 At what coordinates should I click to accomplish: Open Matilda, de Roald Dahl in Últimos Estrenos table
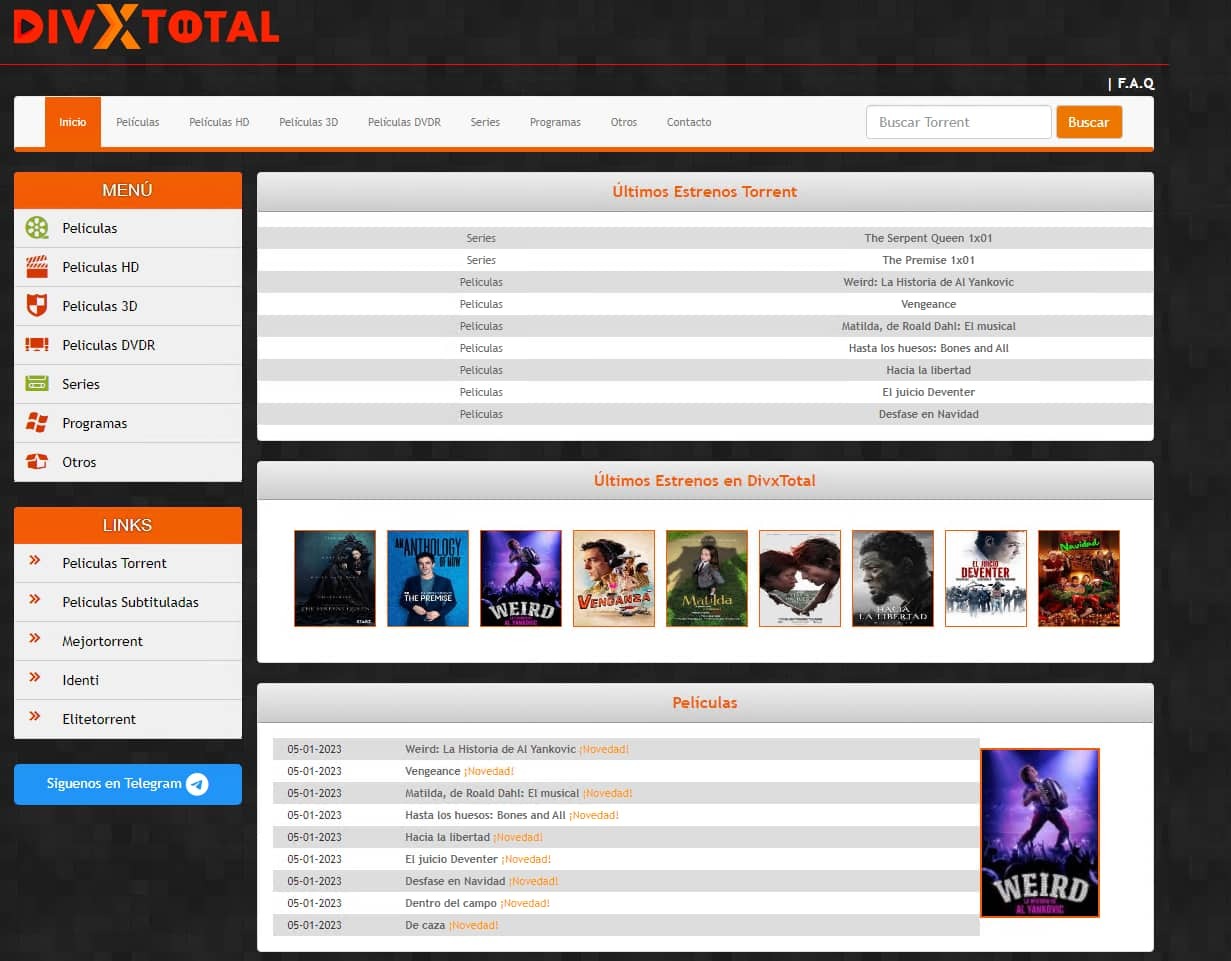(x=928, y=326)
